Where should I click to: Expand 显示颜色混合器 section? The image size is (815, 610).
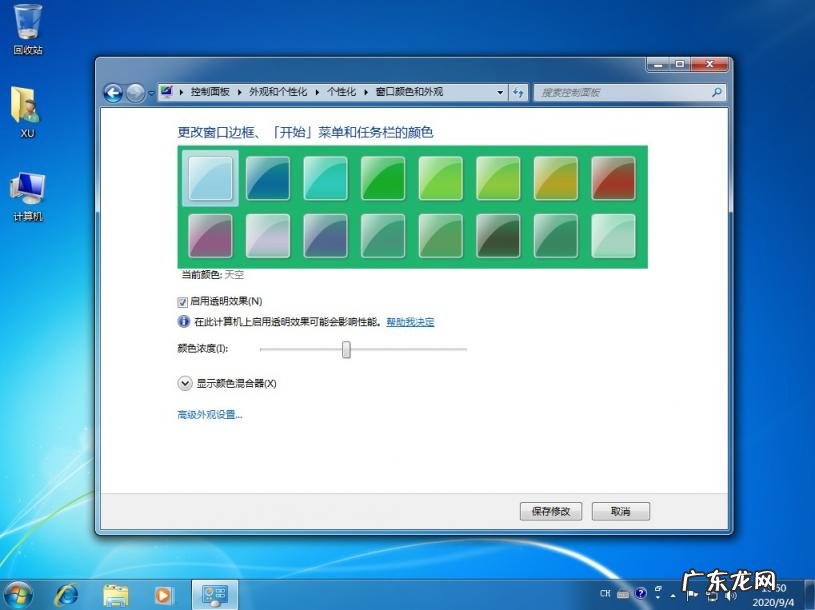coord(185,383)
